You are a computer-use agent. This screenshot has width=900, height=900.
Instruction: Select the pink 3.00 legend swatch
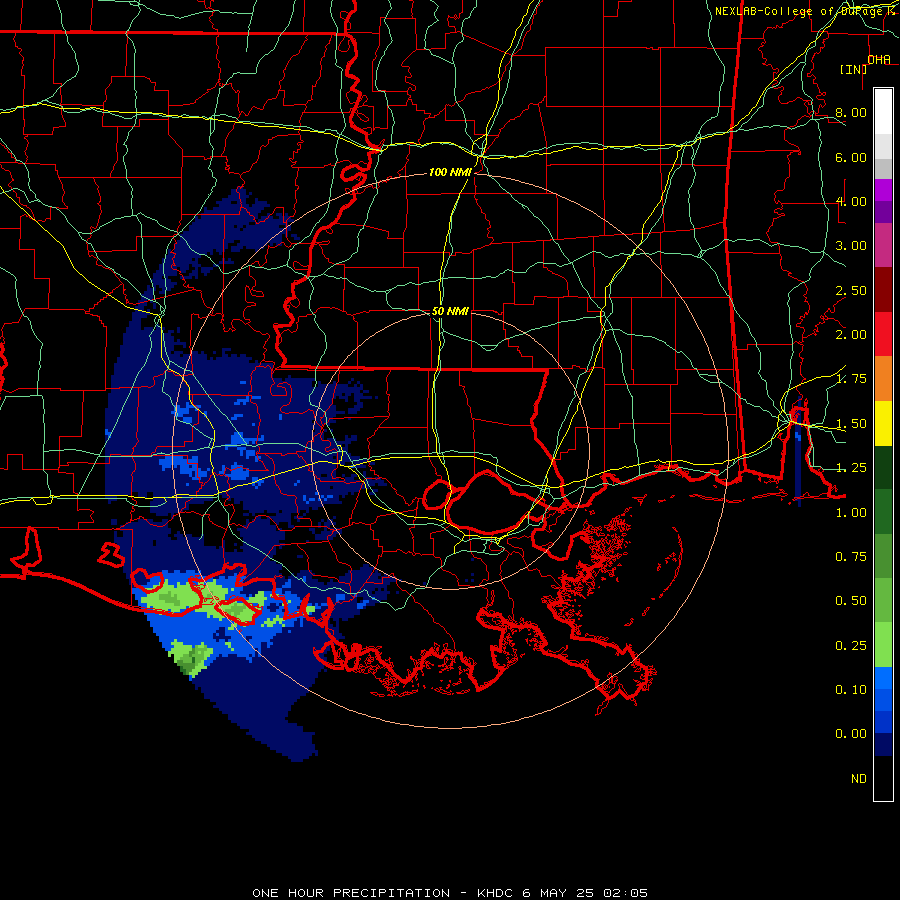(883, 245)
